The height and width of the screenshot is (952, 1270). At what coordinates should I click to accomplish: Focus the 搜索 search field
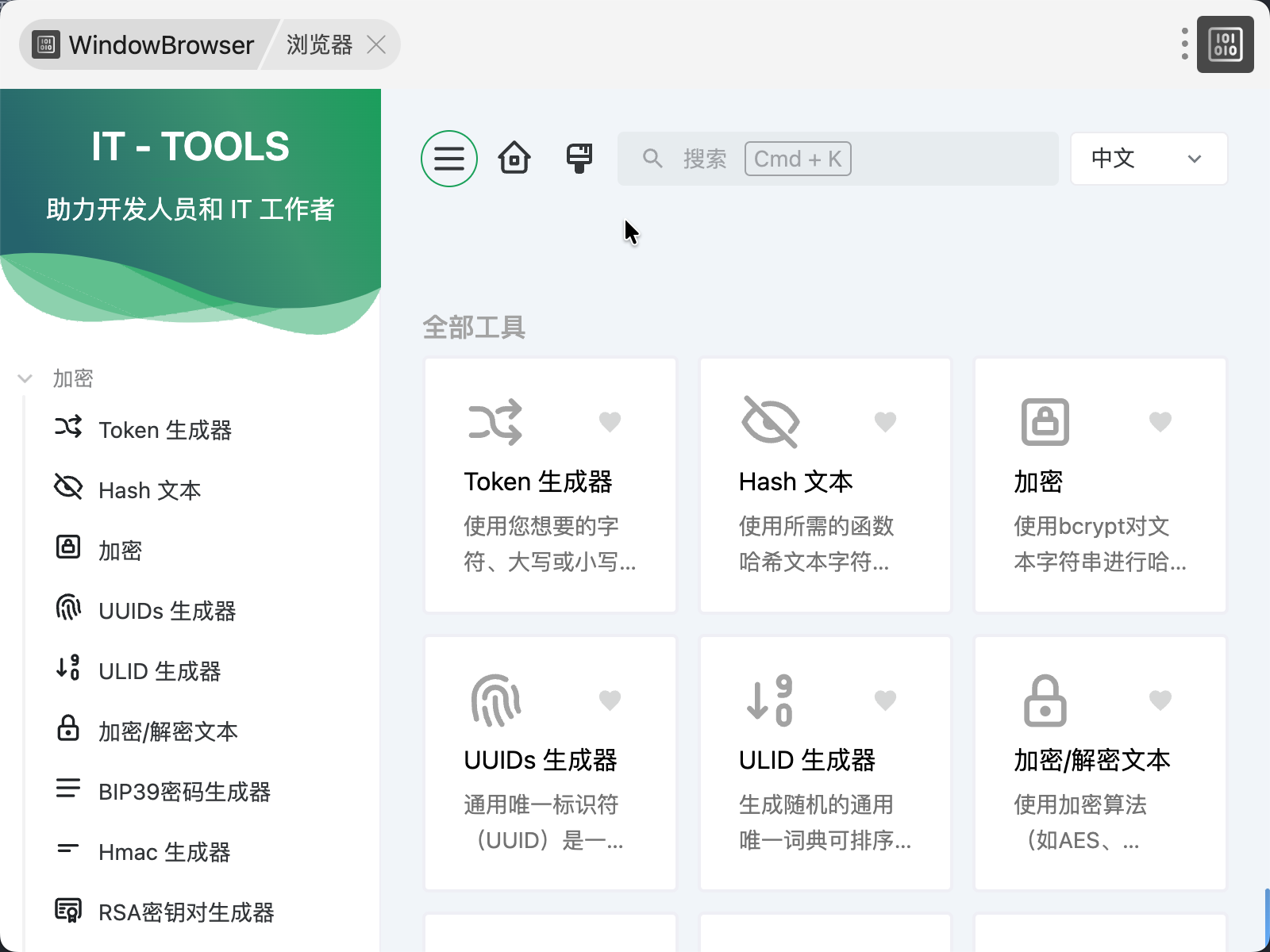[x=837, y=159]
